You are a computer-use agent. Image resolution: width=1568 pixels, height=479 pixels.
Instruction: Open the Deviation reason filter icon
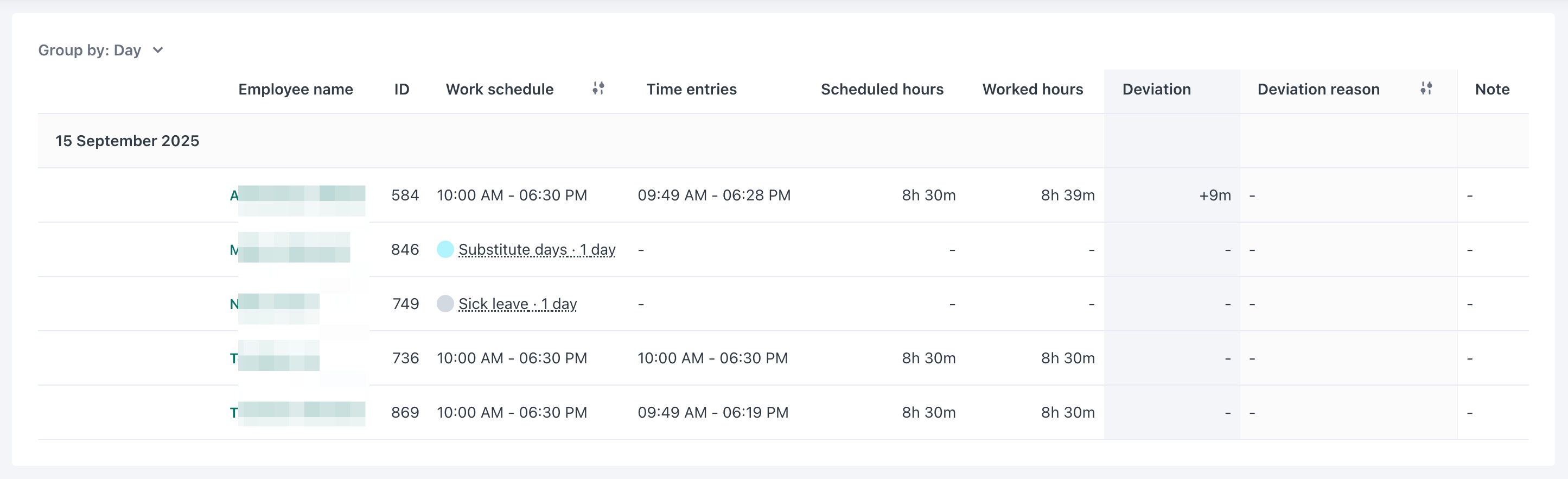1425,89
